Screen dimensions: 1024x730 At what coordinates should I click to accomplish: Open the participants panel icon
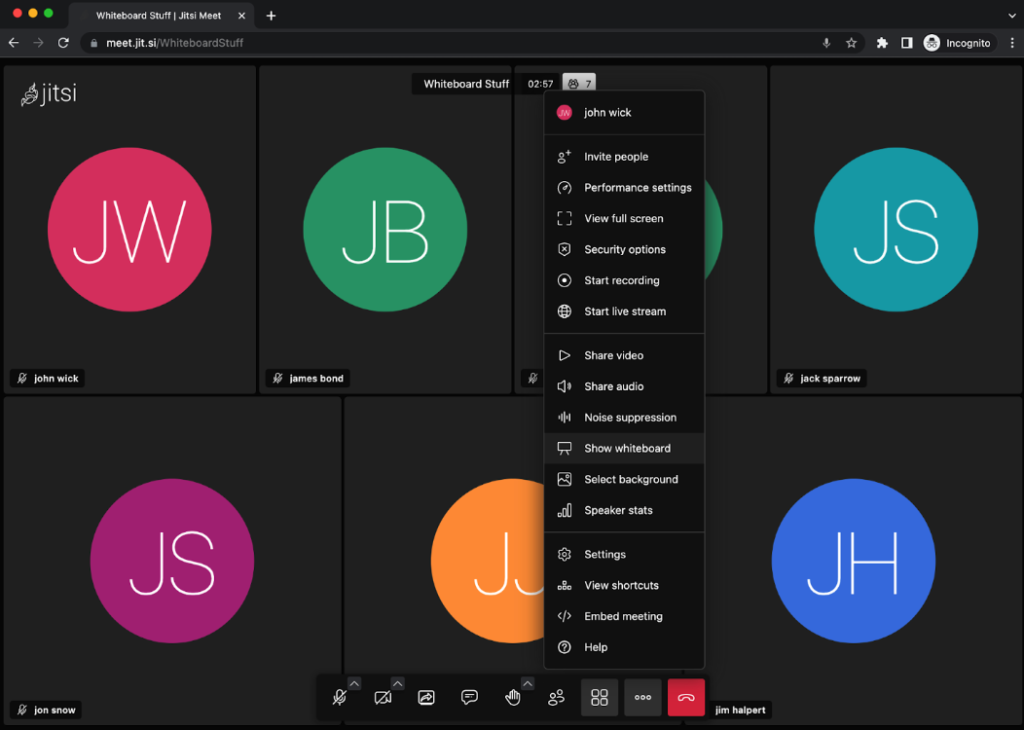(x=556, y=697)
